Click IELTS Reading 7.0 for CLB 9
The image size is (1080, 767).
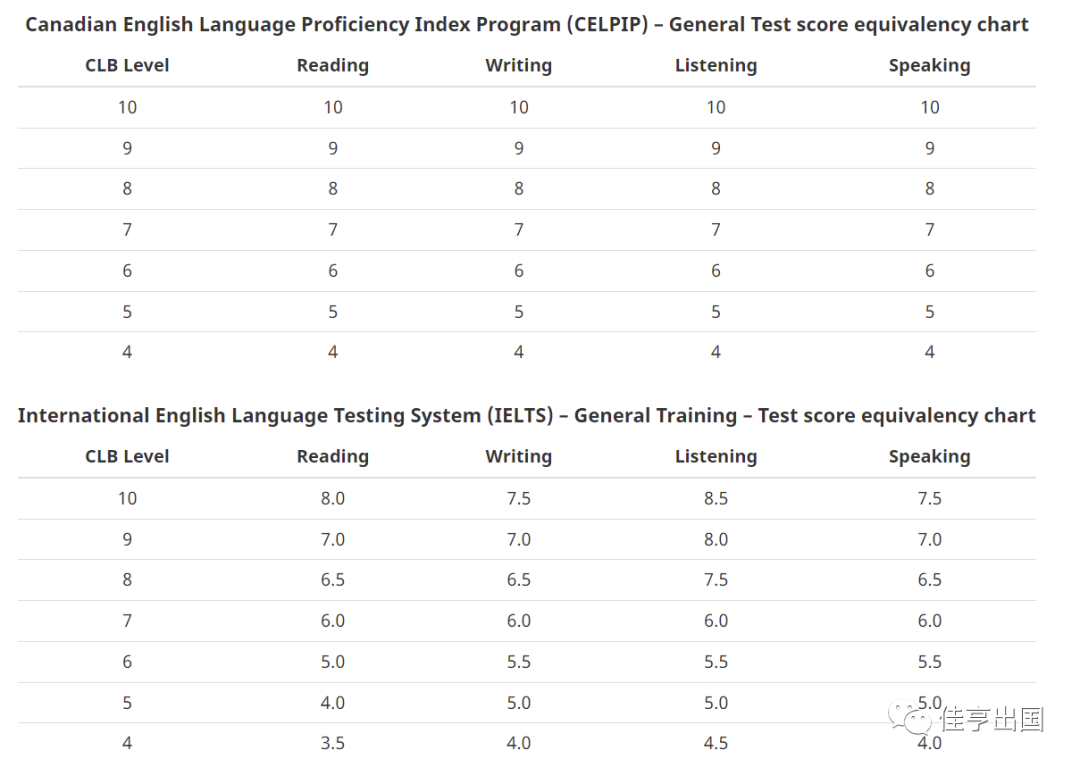coord(333,539)
